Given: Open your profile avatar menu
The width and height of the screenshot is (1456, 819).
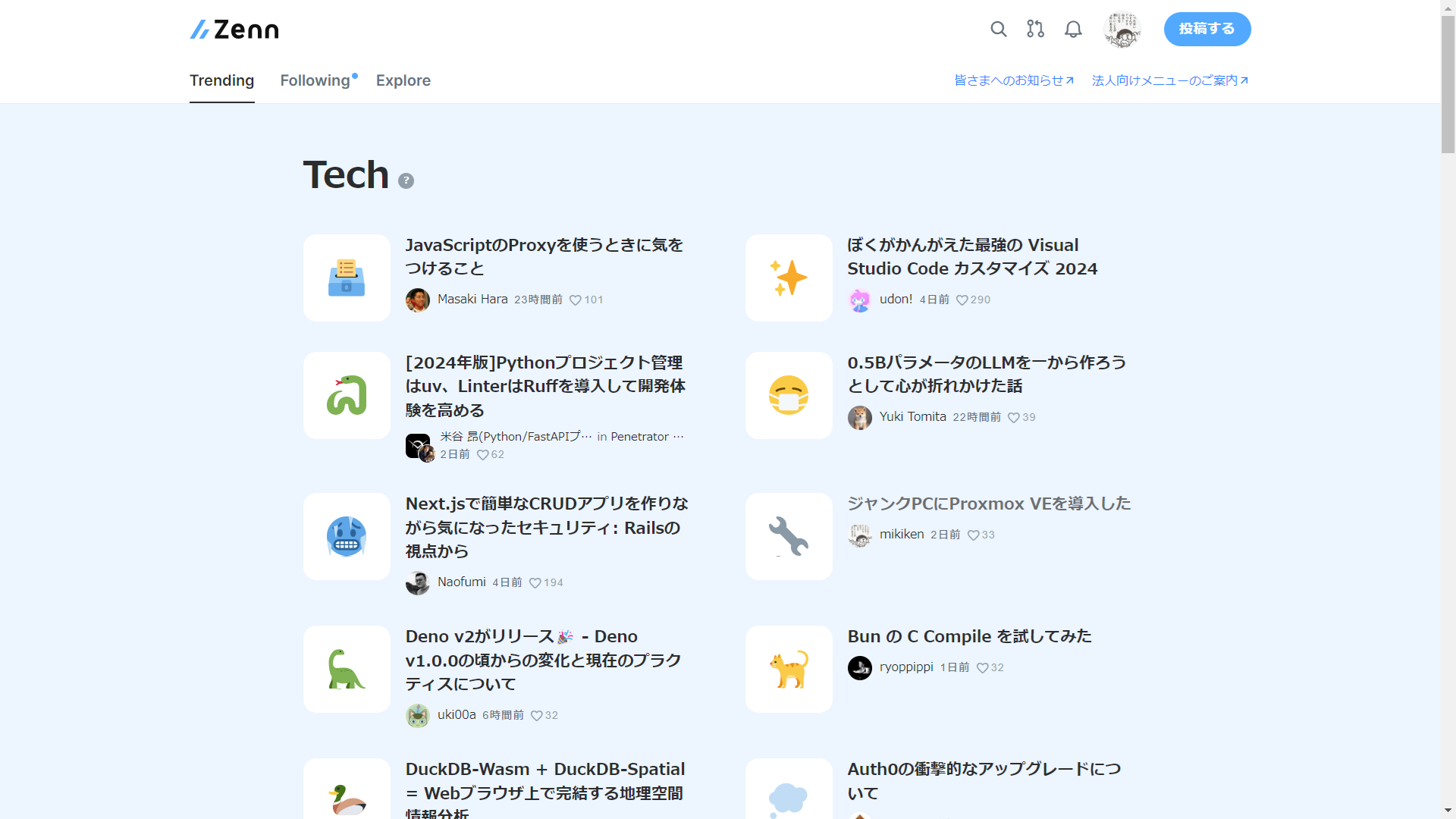Looking at the screenshot, I should (x=1122, y=29).
